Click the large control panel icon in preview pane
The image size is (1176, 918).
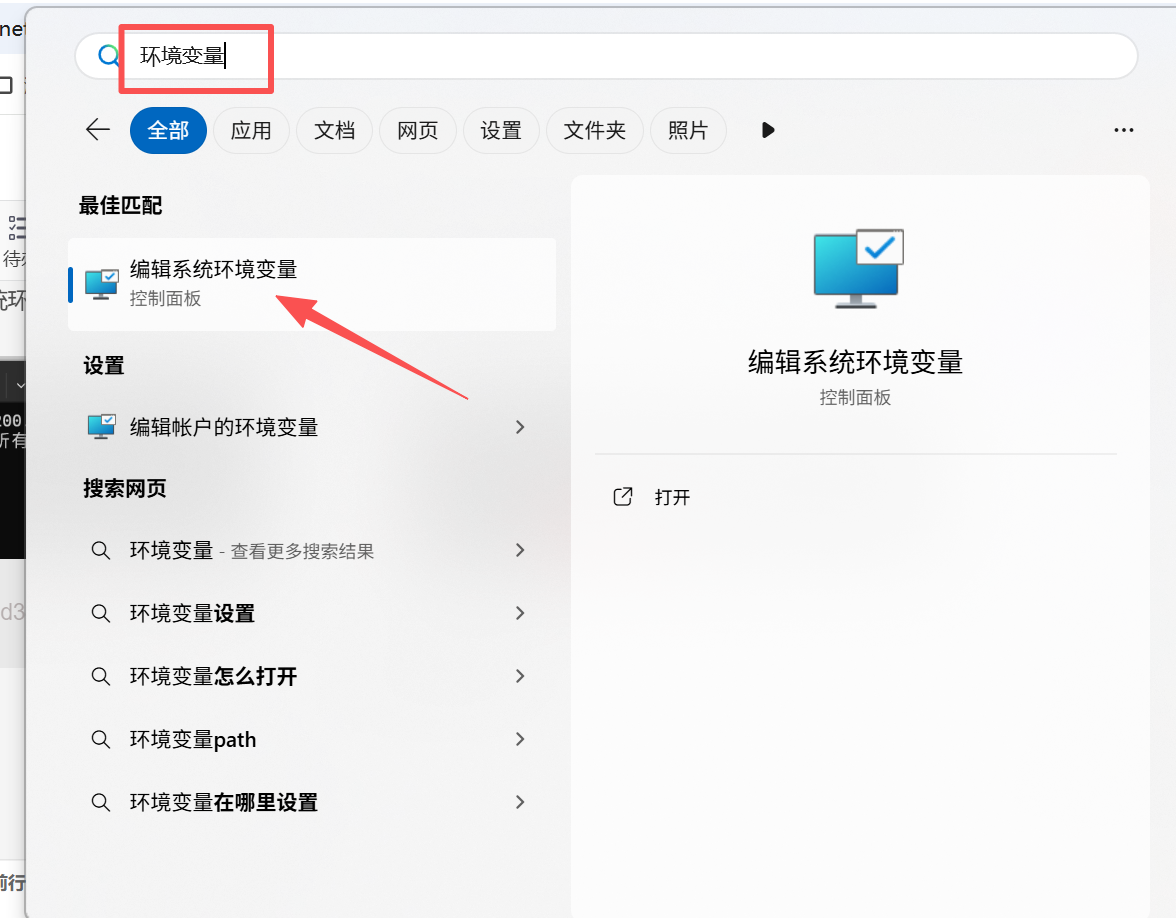(858, 268)
